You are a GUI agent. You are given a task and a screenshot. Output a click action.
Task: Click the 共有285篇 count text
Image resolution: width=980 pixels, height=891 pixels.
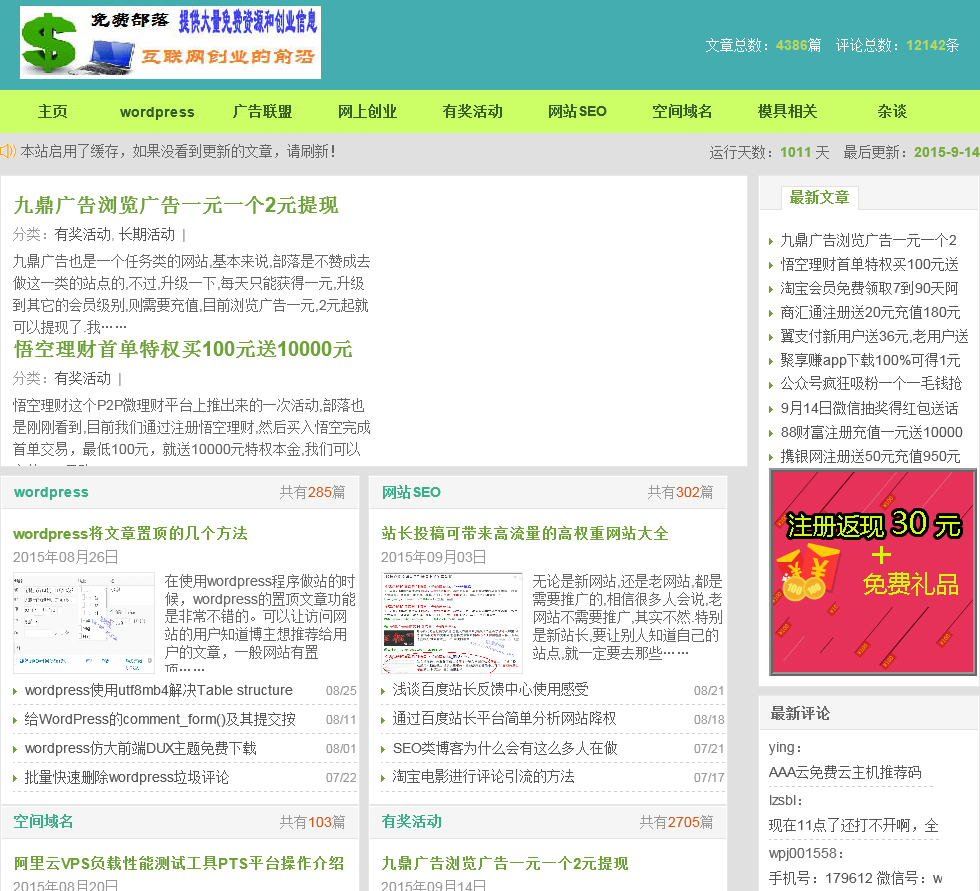click(x=312, y=492)
